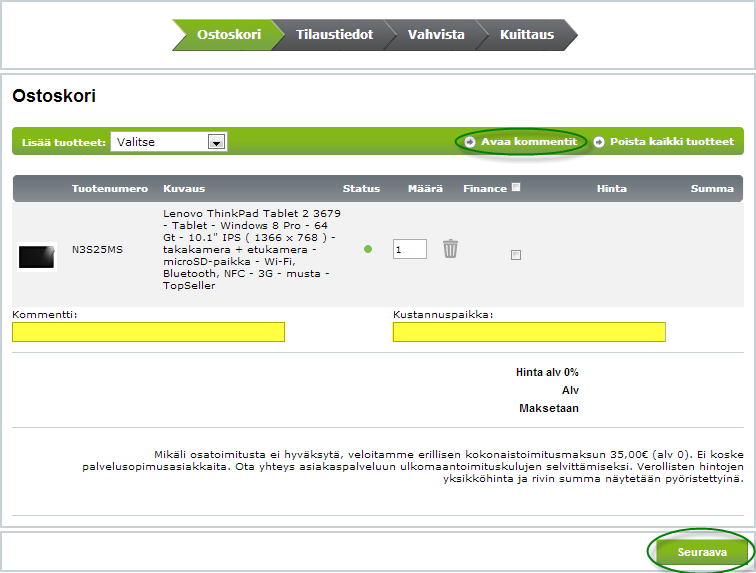756x573 pixels.
Task: Click the product number N3S25MS
Action: [97, 249]
